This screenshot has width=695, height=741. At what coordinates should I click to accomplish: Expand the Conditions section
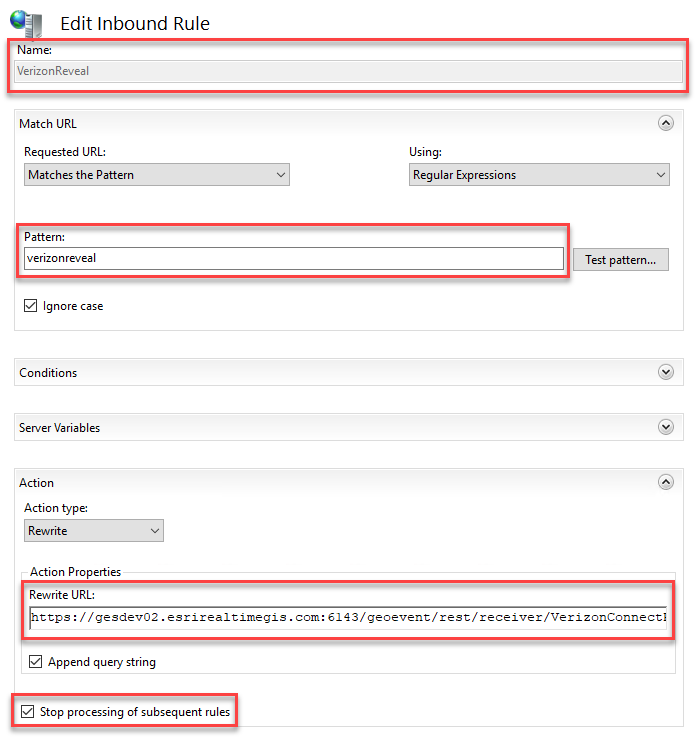[665, 372]
